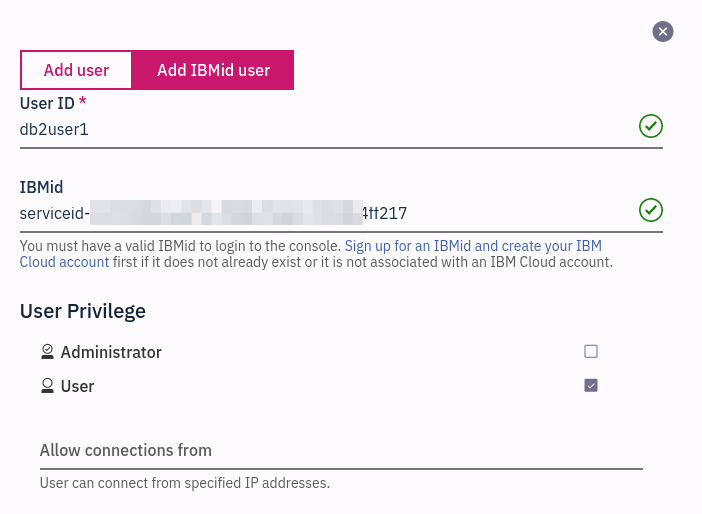The height and width of the screenshot is (514, 702).
Task: Click the User ID field containing db2user1
Action: click(x=320, y=128)
